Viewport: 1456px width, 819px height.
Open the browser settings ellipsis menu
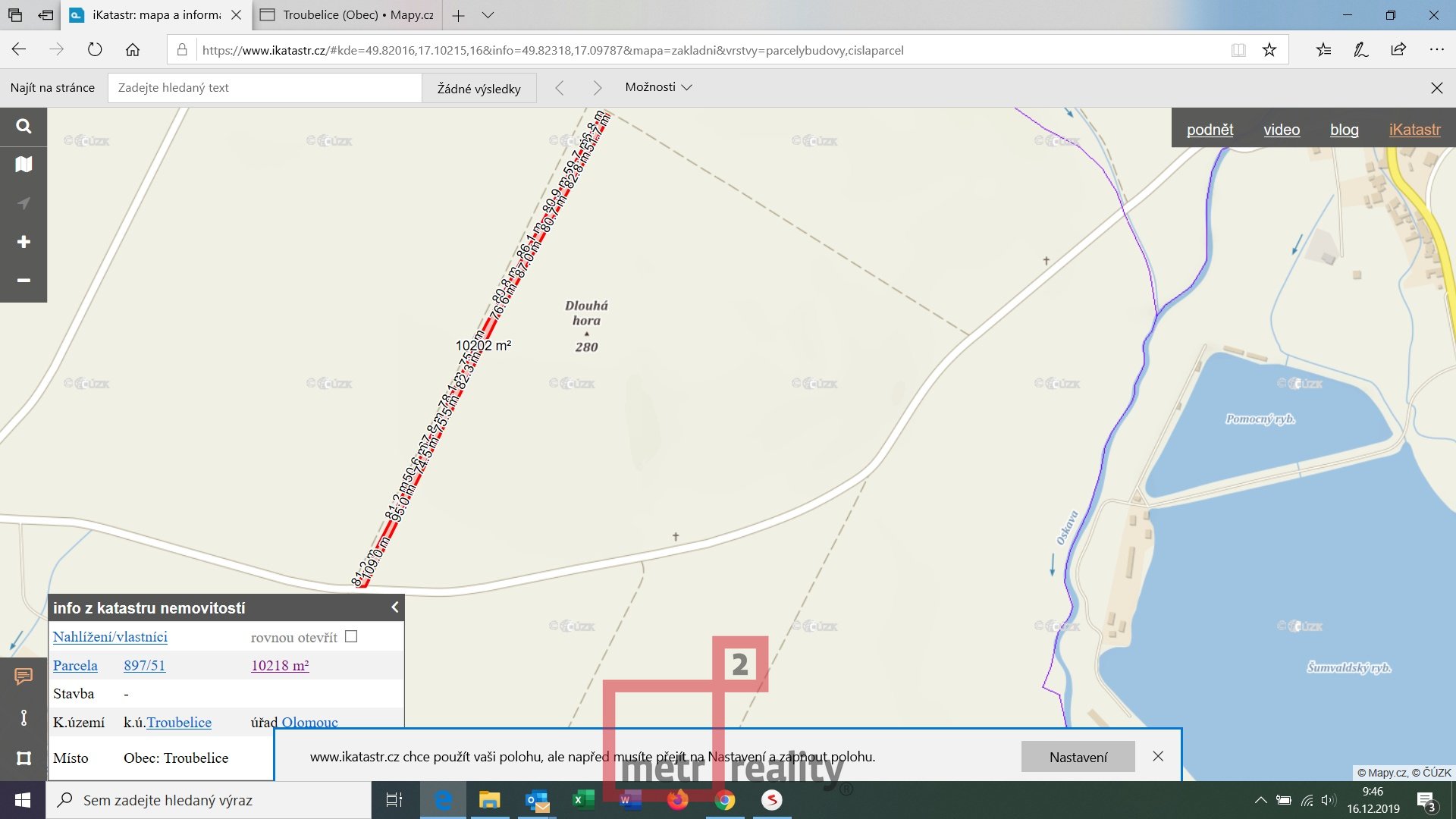point(1436,50)
